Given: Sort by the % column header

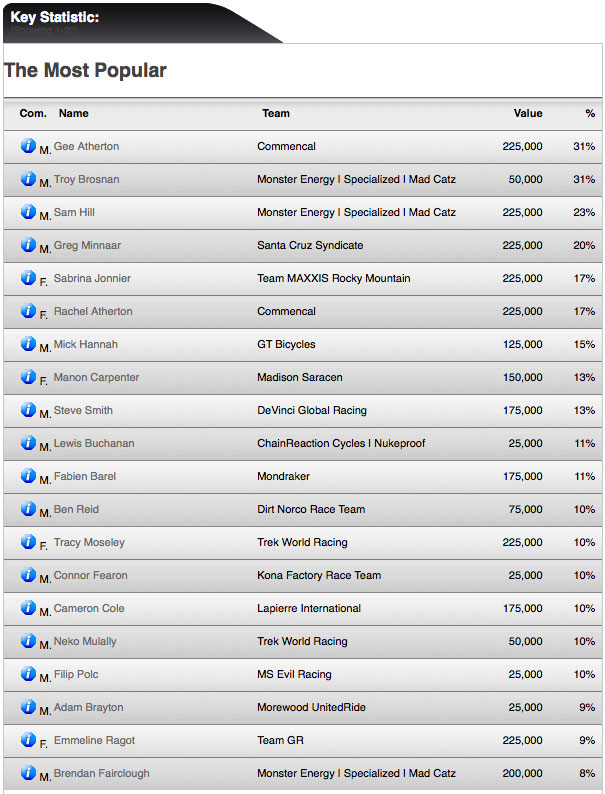Looking at the screenshot, I should pos(590,114).
